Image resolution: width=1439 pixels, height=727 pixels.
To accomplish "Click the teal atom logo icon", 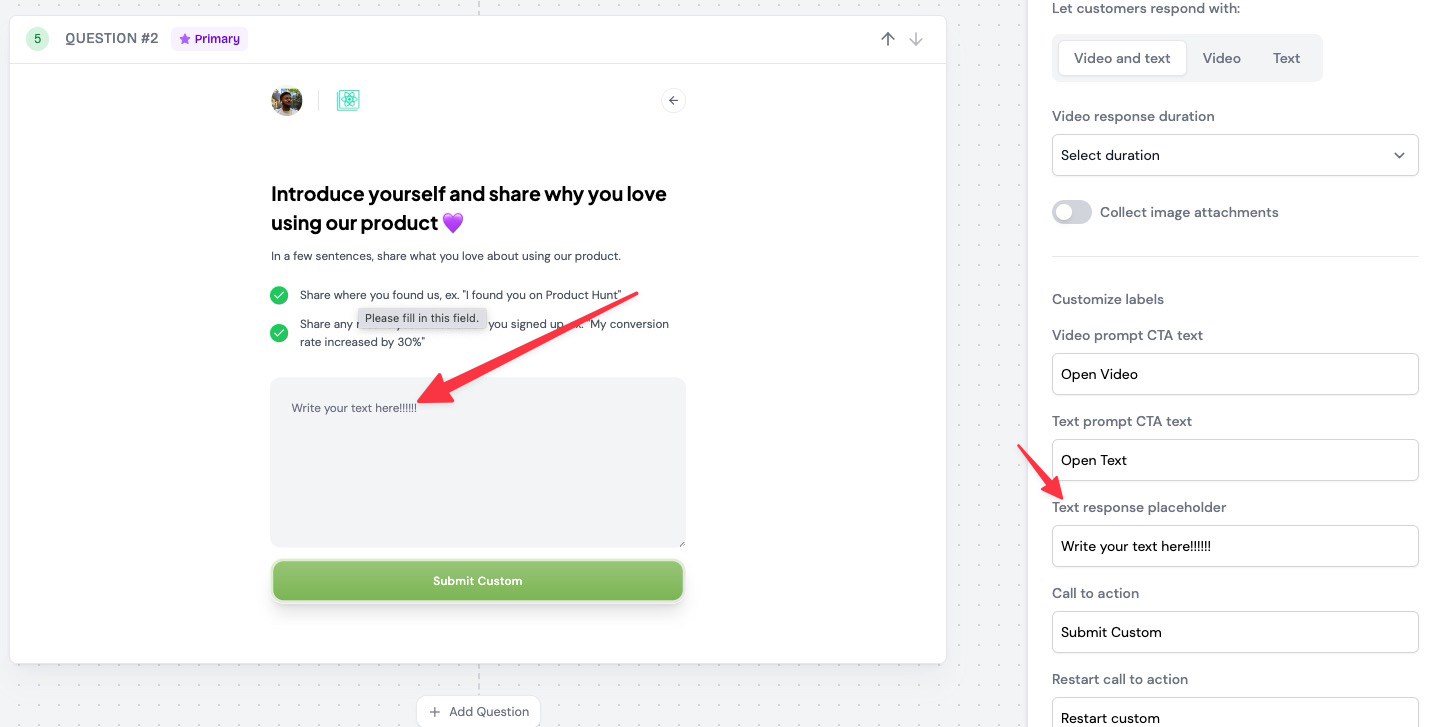I will (348, 100).
